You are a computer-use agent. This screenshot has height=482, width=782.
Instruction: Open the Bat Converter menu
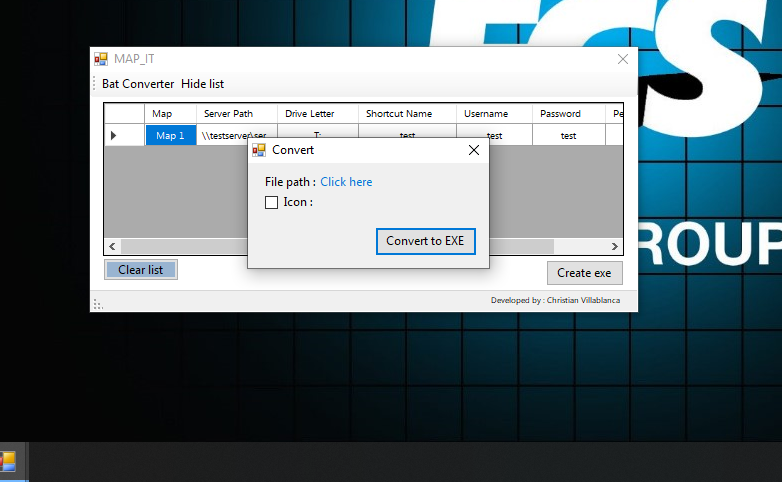click(138, 84)
